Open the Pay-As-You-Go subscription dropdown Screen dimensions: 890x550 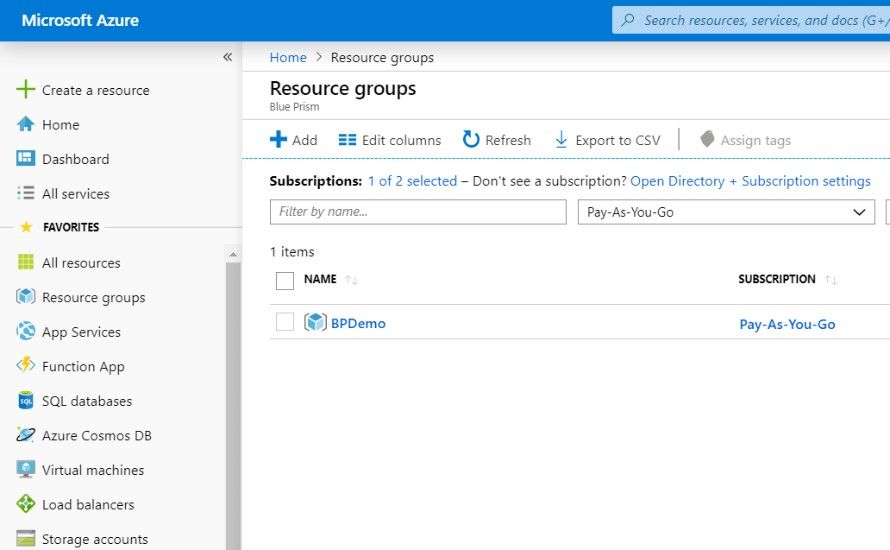(726, 212)
